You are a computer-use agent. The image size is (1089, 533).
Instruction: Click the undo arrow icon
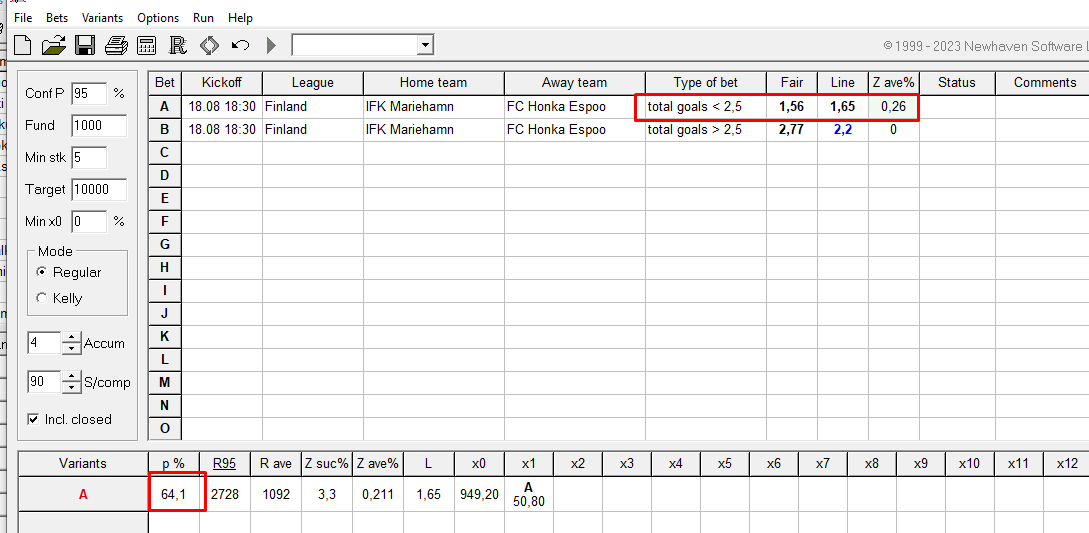pos(240,46)
